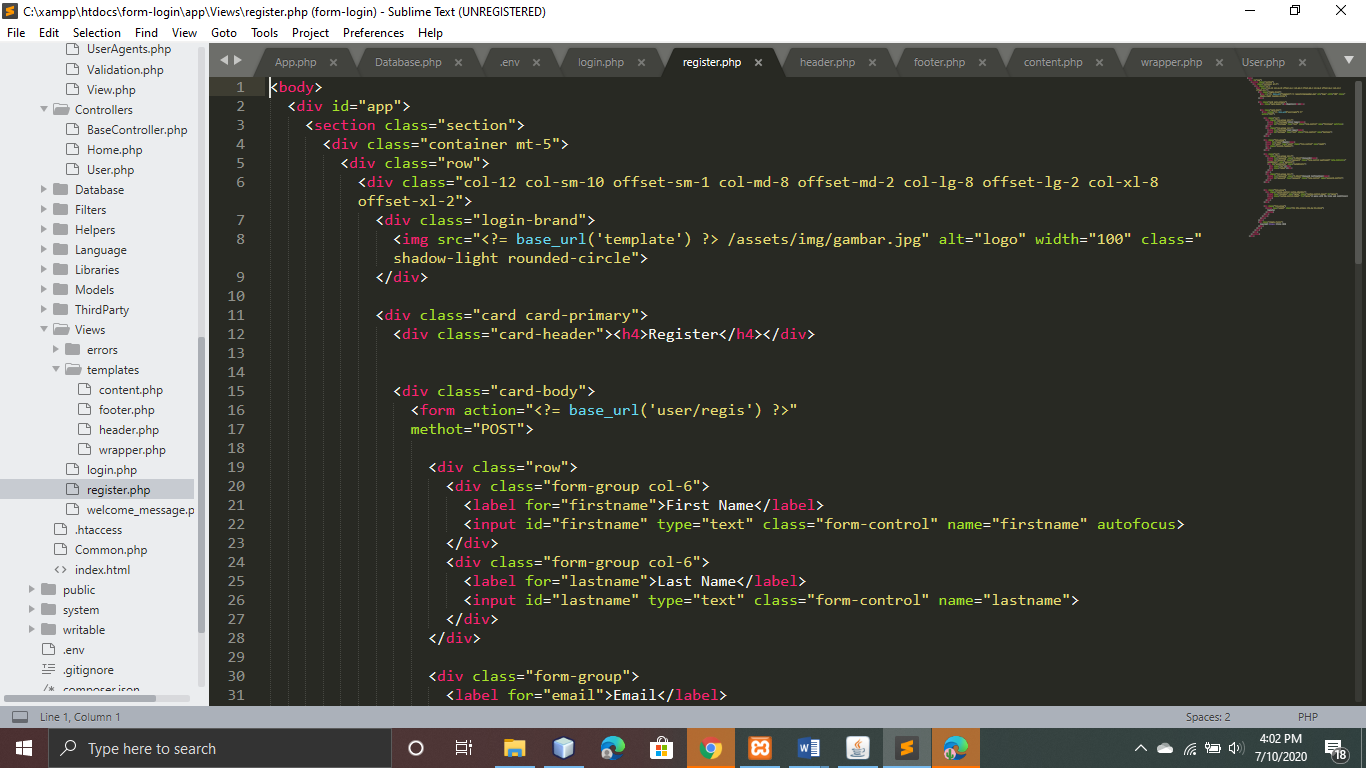Open XAMPP from the taskbar
Image resolution: width=1366 pixels, height=768 pixels.
[759, 748]
